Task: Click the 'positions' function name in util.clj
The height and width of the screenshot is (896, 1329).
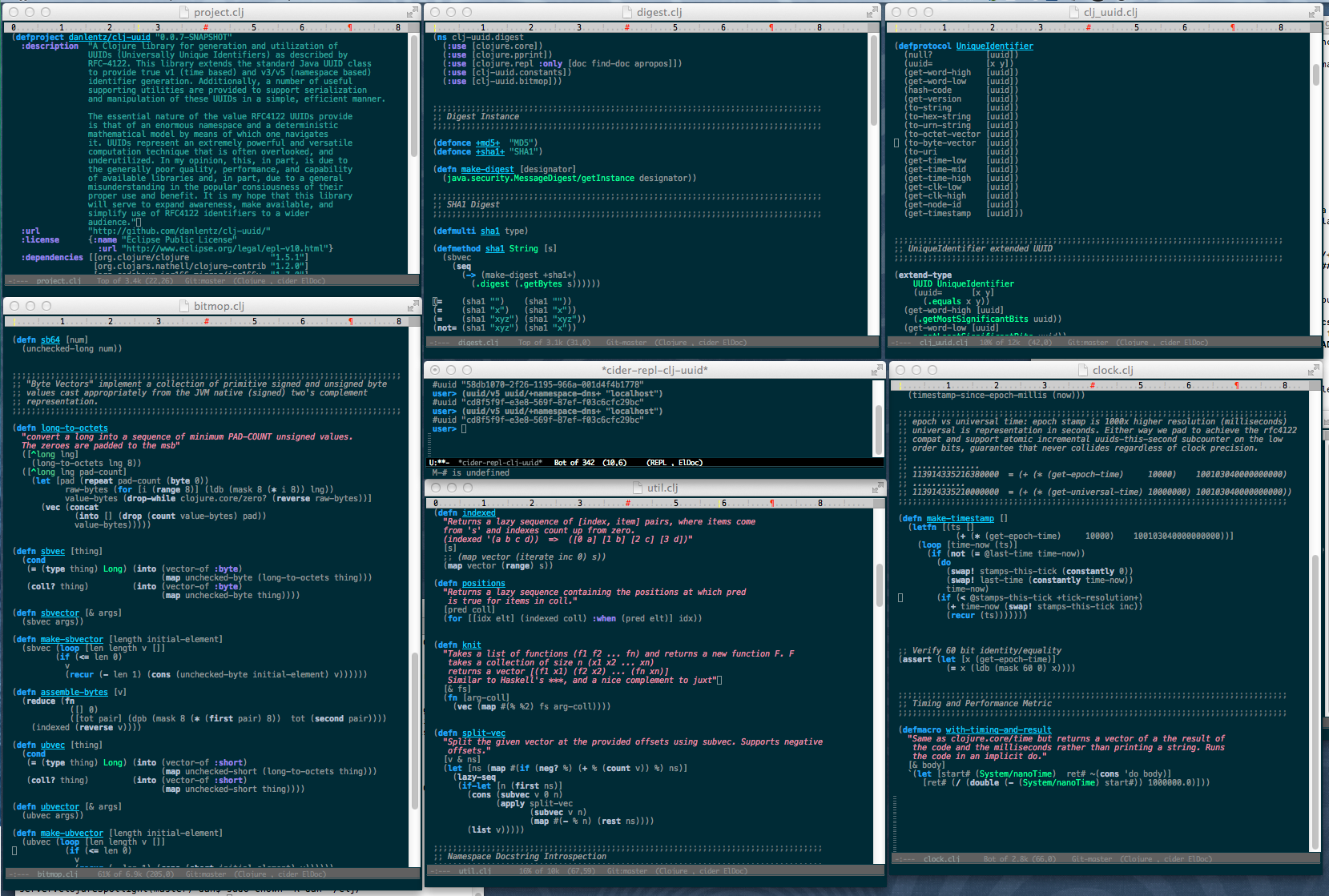Action: coord(483,584)
